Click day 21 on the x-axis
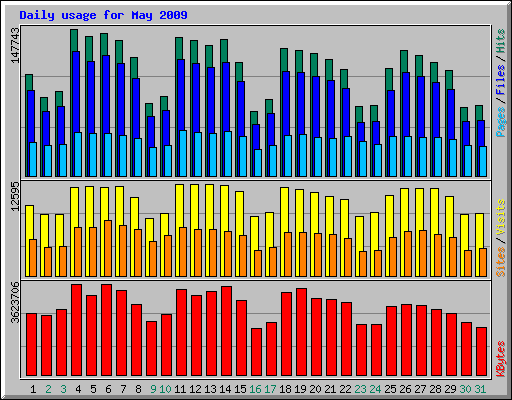This screenshot has height=400, width=512. point(330,389)
